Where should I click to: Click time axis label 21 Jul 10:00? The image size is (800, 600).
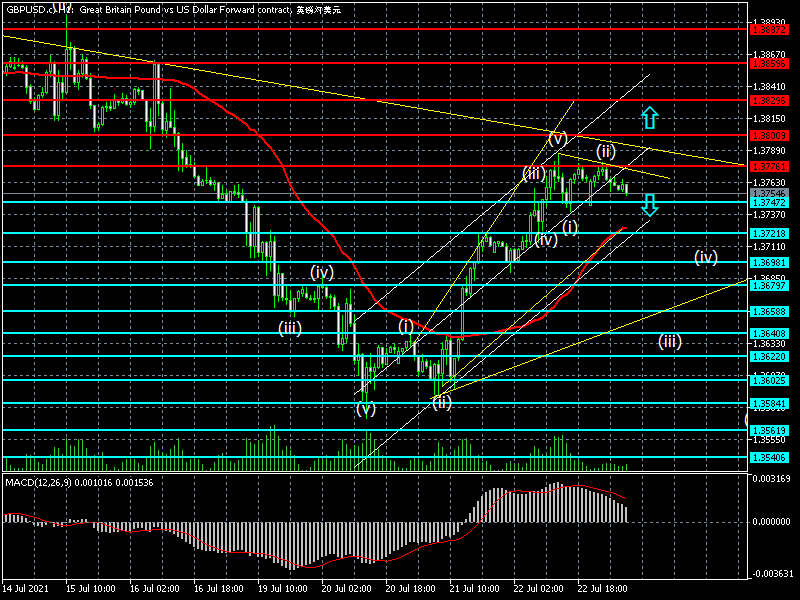pos(474,588)
